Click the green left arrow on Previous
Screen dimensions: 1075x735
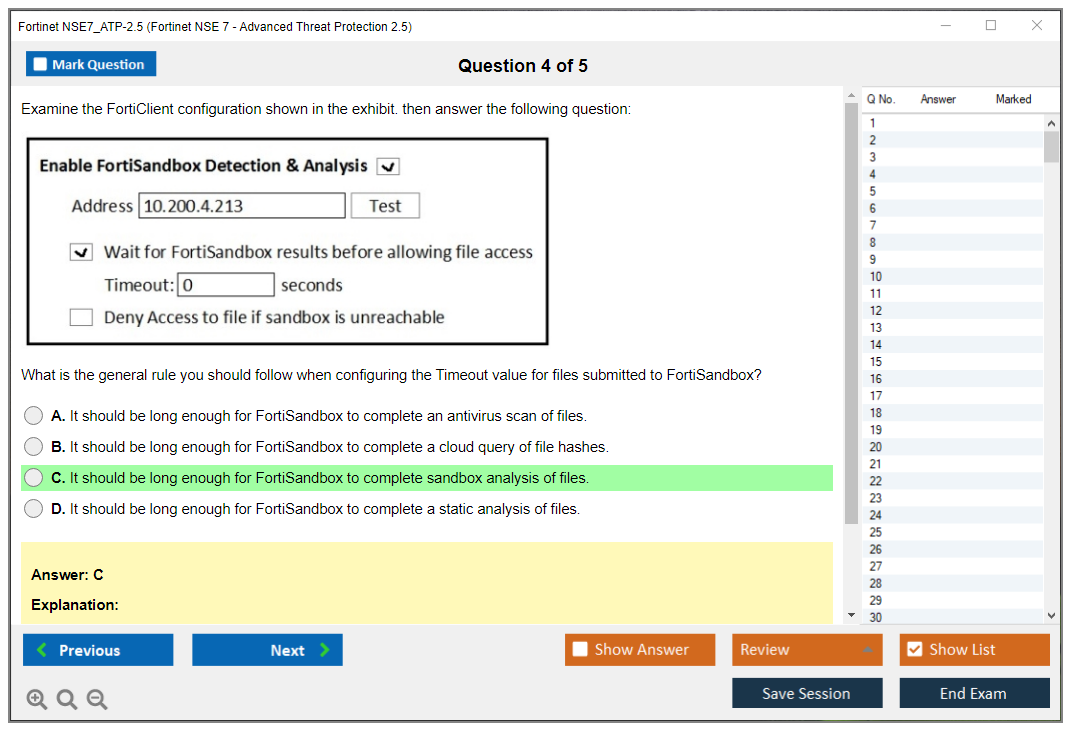point(42,650)
